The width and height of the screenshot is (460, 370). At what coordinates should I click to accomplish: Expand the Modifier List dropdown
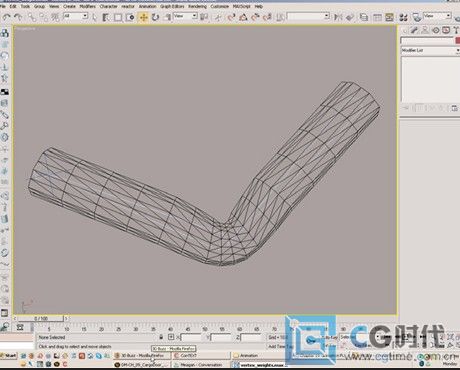(430, 50)
